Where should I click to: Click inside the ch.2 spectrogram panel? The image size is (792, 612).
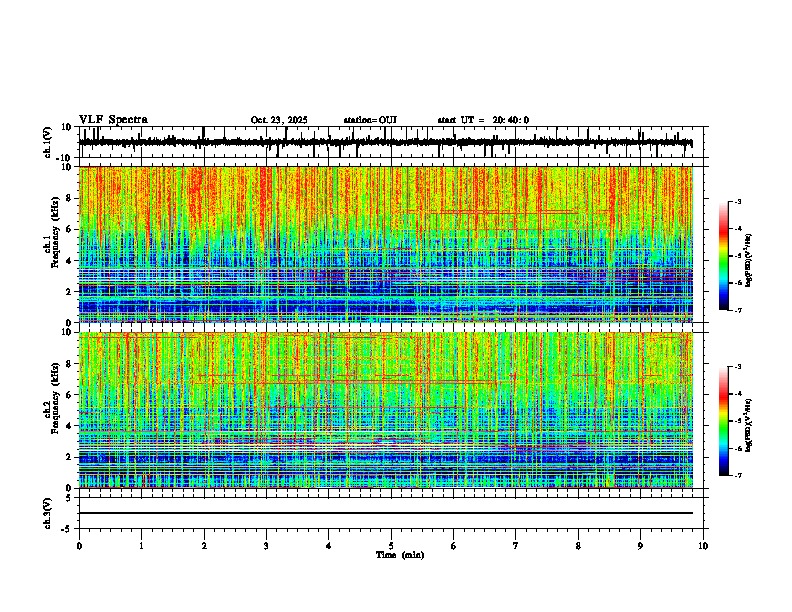click(x=386, y=410)
